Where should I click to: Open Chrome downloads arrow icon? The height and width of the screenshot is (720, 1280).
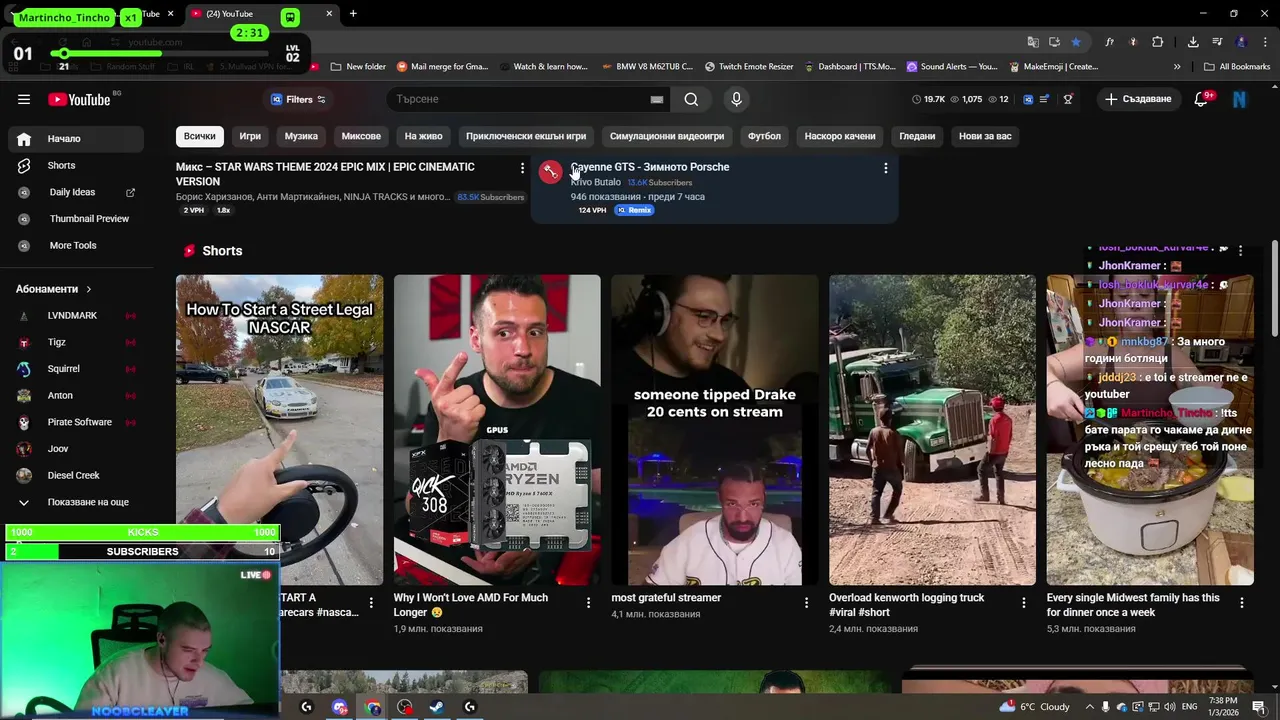tap(1193, 42)
